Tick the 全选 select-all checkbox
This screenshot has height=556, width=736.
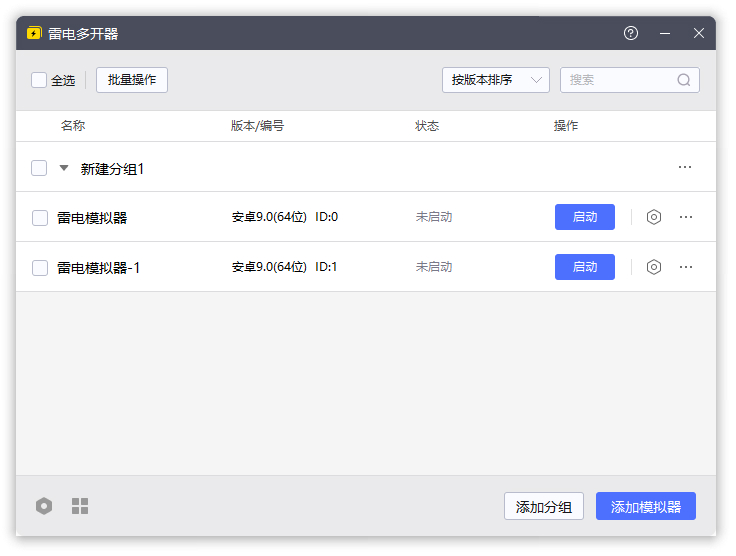pos(39,80)
